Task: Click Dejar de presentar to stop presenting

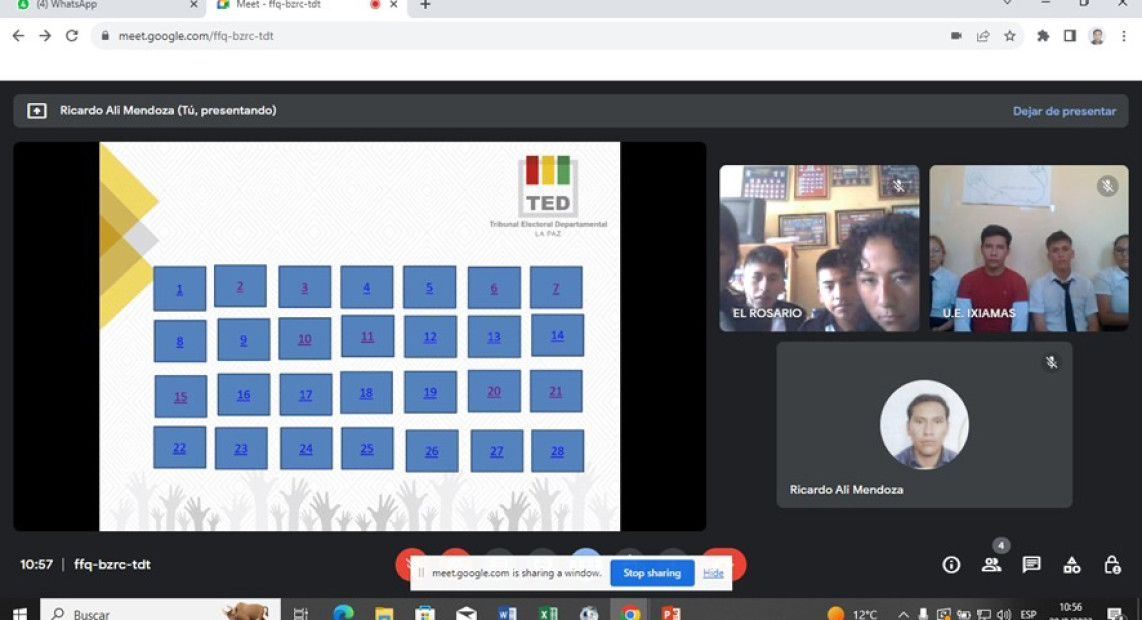Action: [x=1063, y=111]
